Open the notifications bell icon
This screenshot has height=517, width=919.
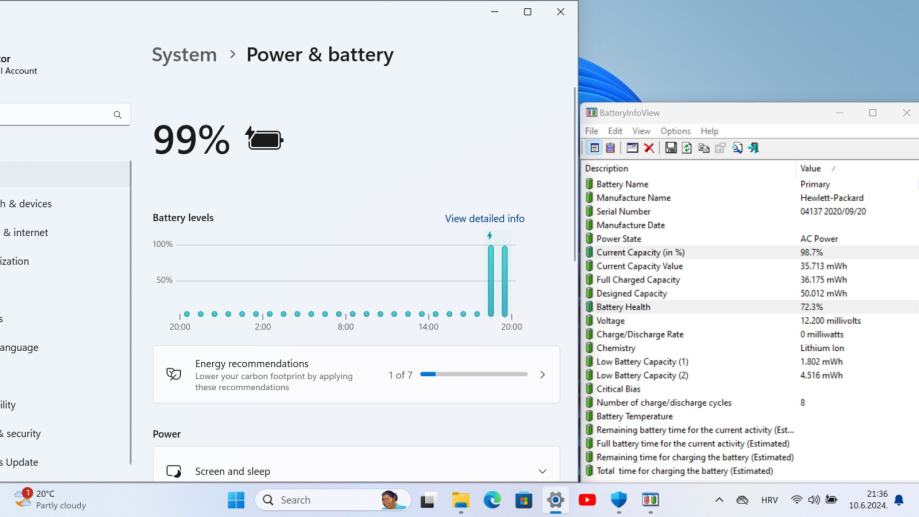[899, 500]
